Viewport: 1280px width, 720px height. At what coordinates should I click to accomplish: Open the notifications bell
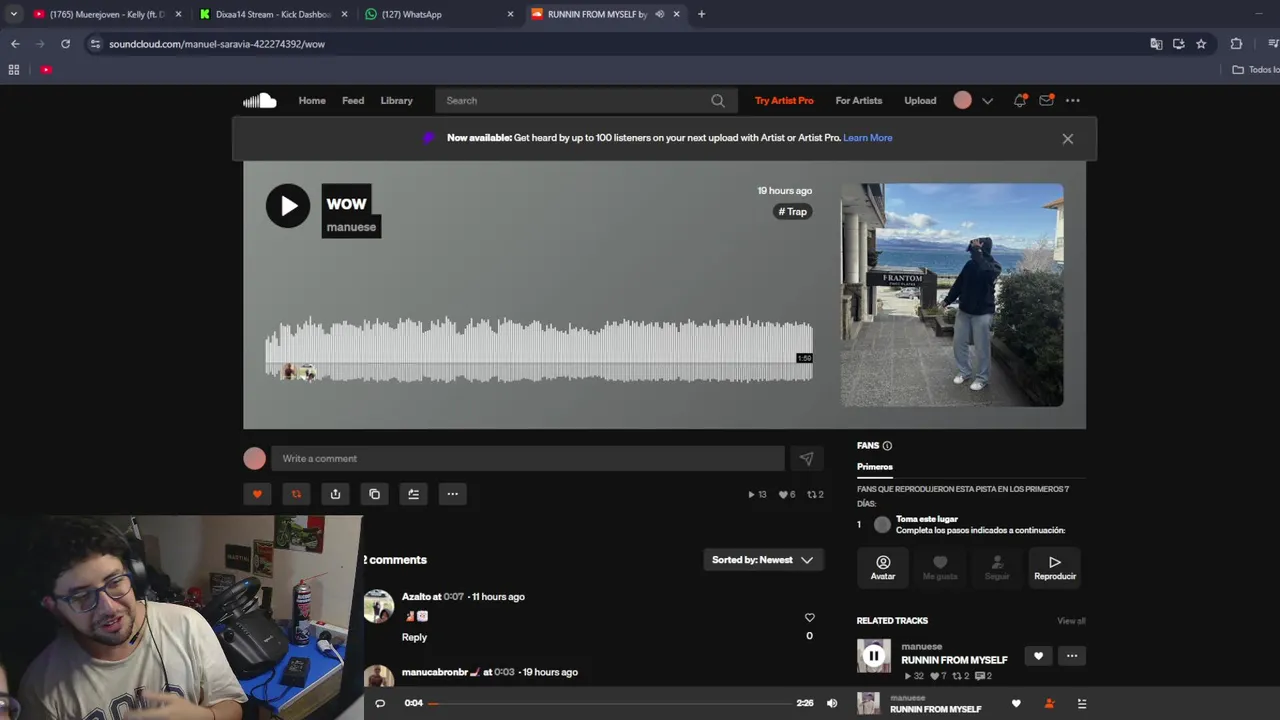click(x=1020, y=100)
